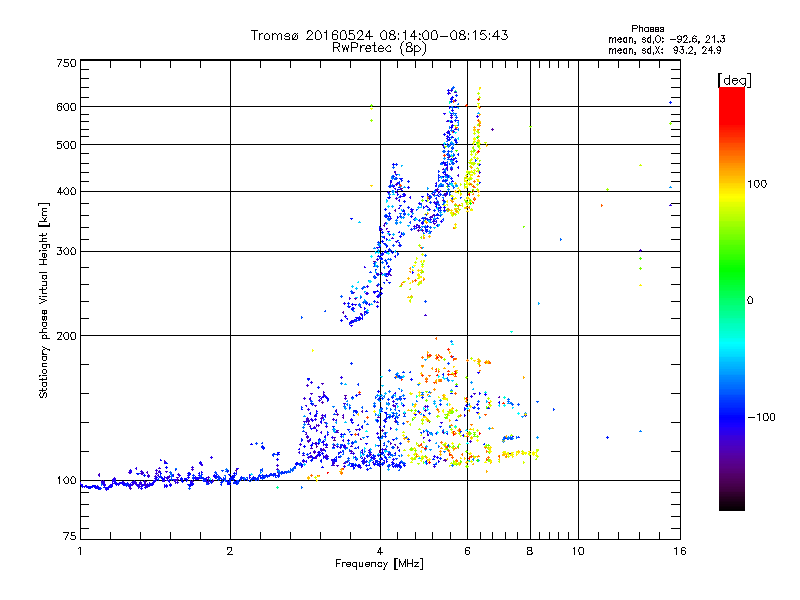800x600 pixels.
Task: Click the x-axis label '2'
Action: (x=230, y=551)
